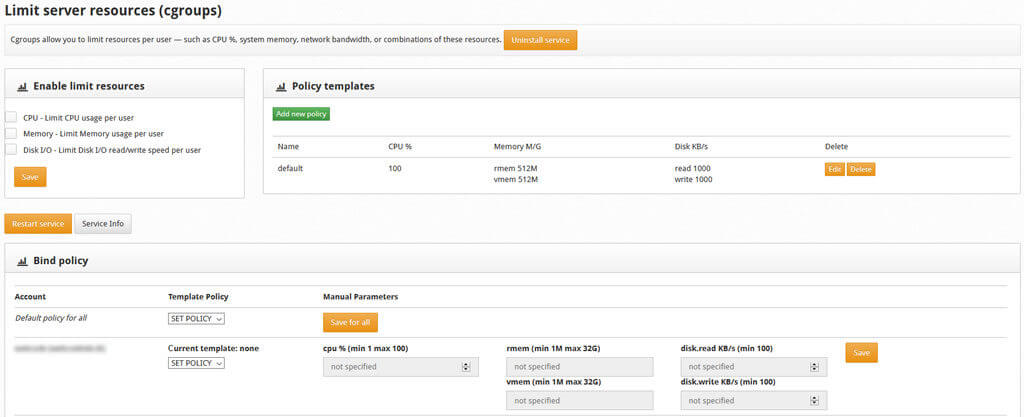Save the enabled limit resources settings
This screenshot has width=1024, height=417.
coord(30,177)
